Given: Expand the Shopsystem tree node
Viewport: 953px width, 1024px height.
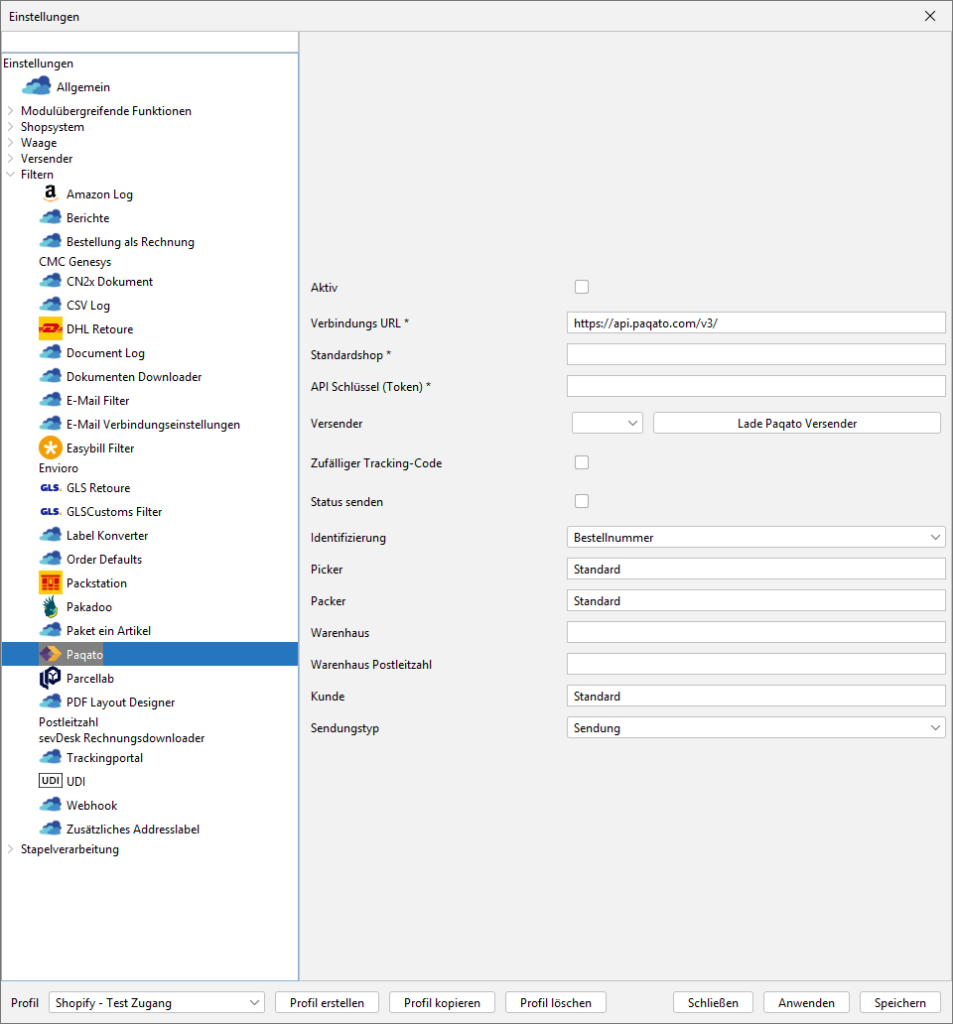Looking at the screenshot, I should pyautogui.click(x=11, y=127).
